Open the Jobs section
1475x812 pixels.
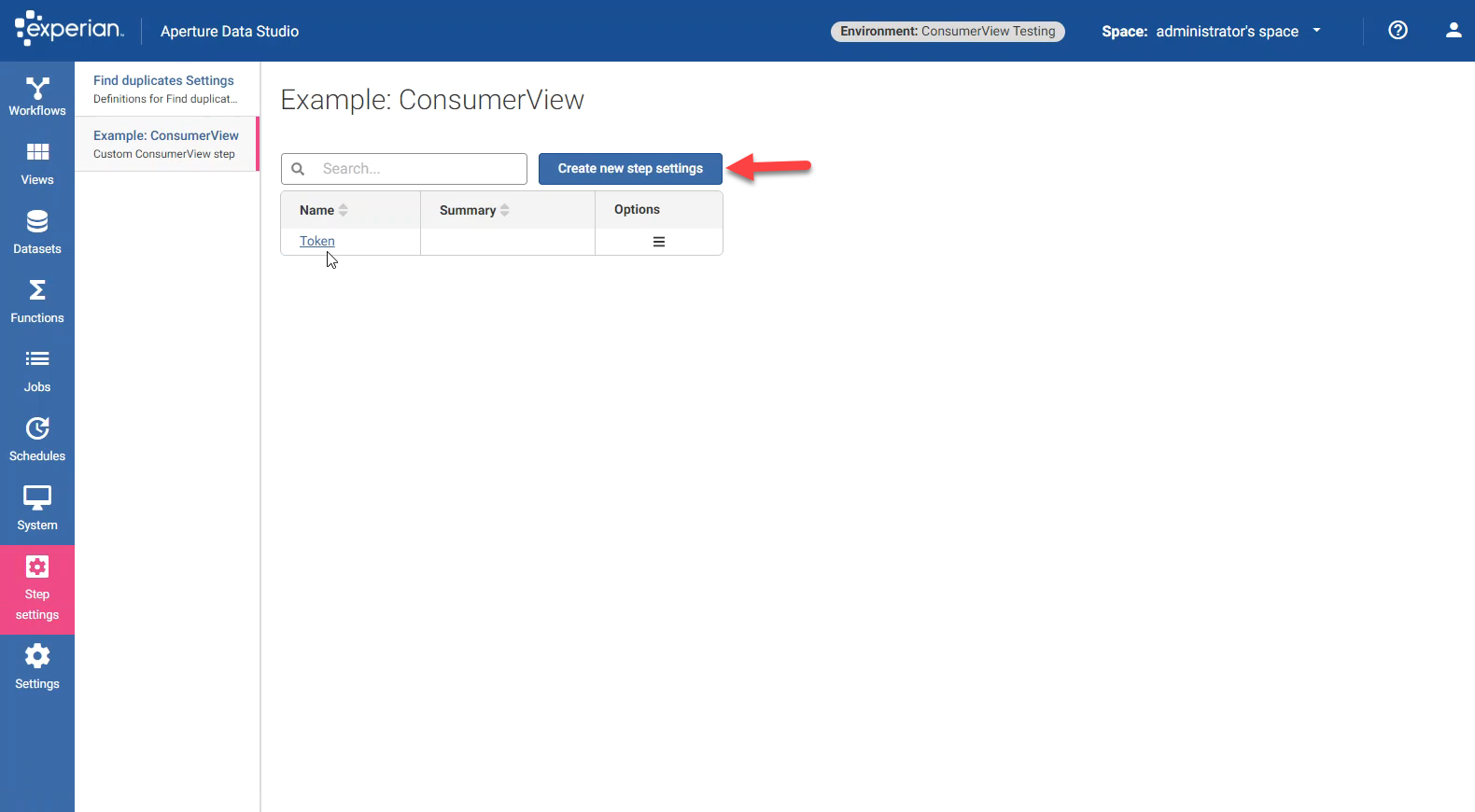(x=37, y=372)
